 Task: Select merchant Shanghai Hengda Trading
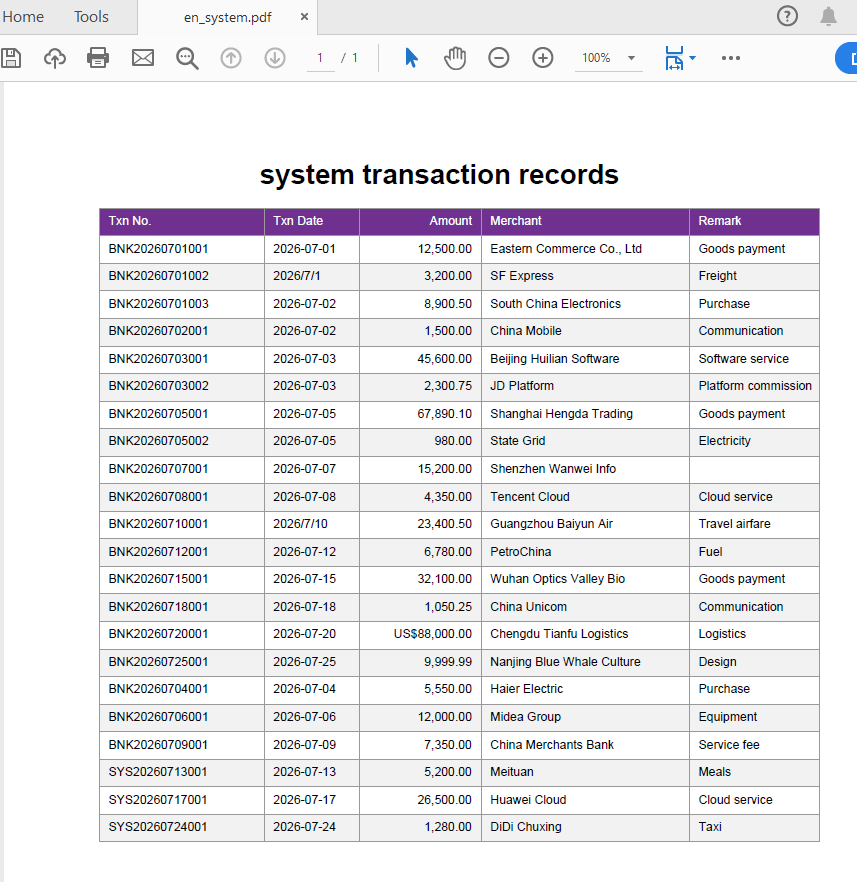pyautogui.click(x=561, y=414)
